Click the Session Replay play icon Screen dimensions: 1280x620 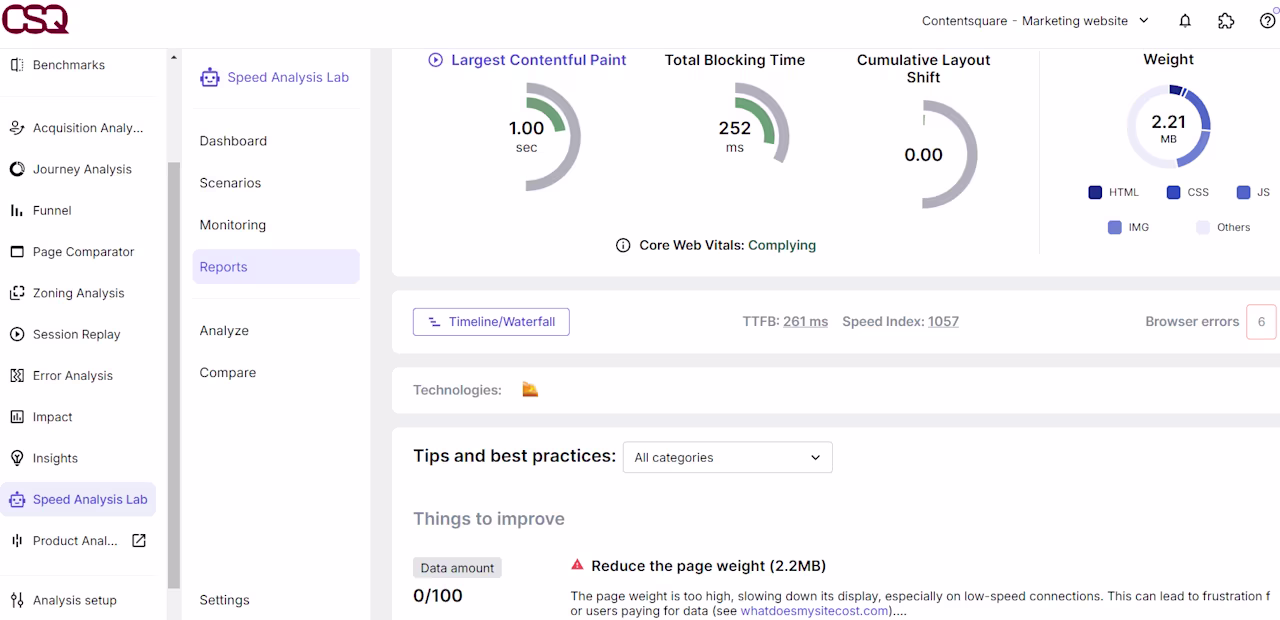coord(17,334)
